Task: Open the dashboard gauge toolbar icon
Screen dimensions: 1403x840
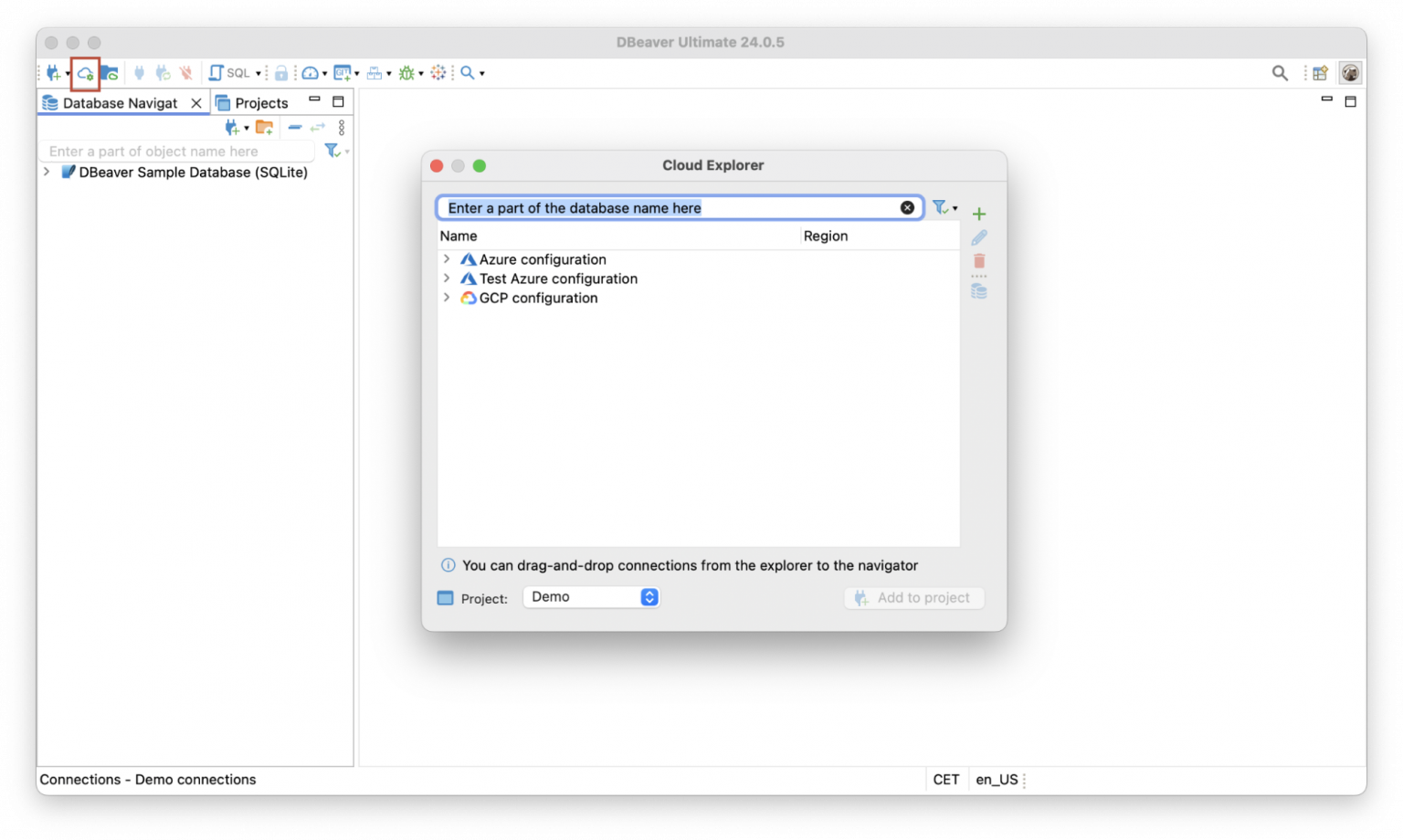Action: (x=311, y=73)
